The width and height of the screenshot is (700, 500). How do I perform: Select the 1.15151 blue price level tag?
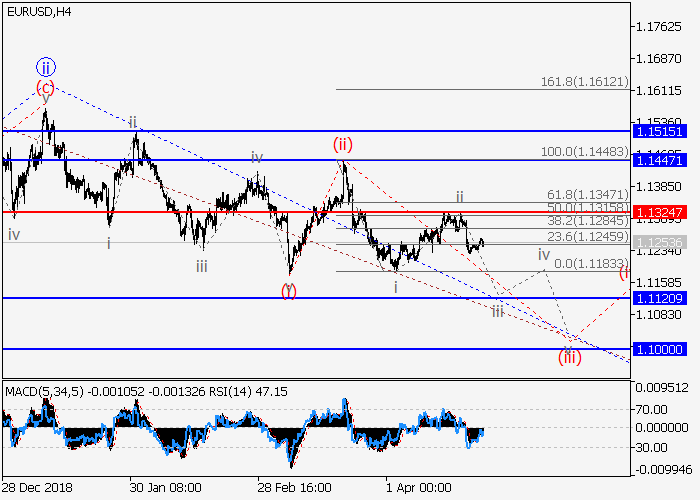pyautogui.click(x=660, y=131)
